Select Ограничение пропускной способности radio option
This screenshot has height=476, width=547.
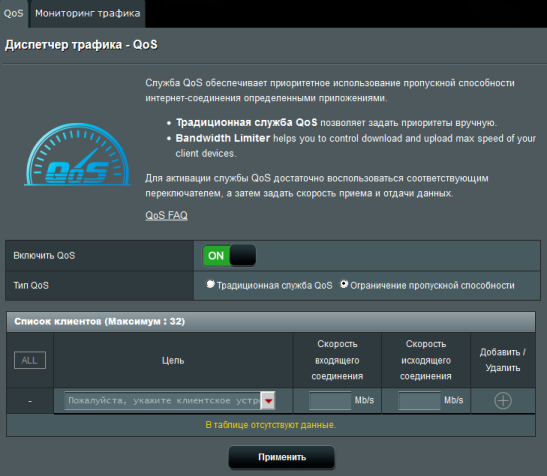point(344,284)
